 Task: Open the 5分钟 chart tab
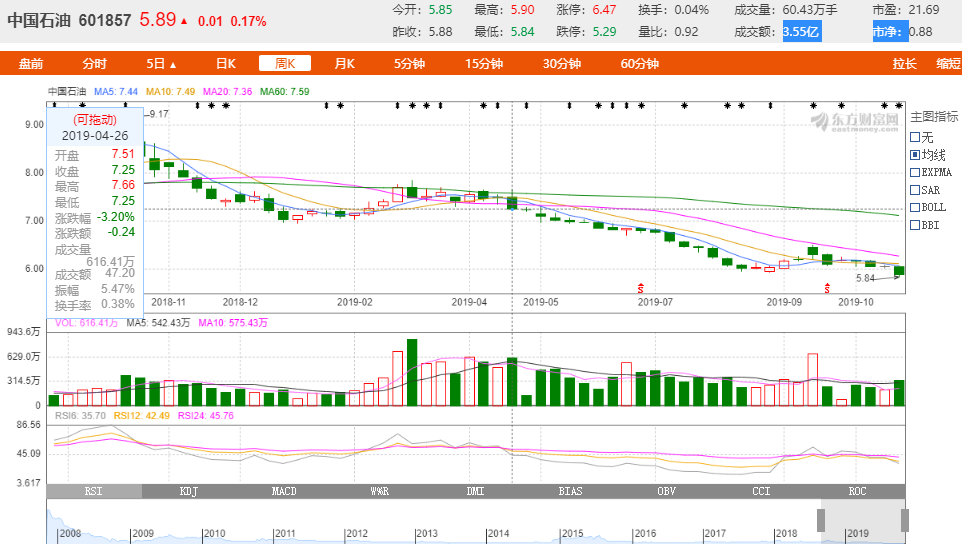coord(409,64)
